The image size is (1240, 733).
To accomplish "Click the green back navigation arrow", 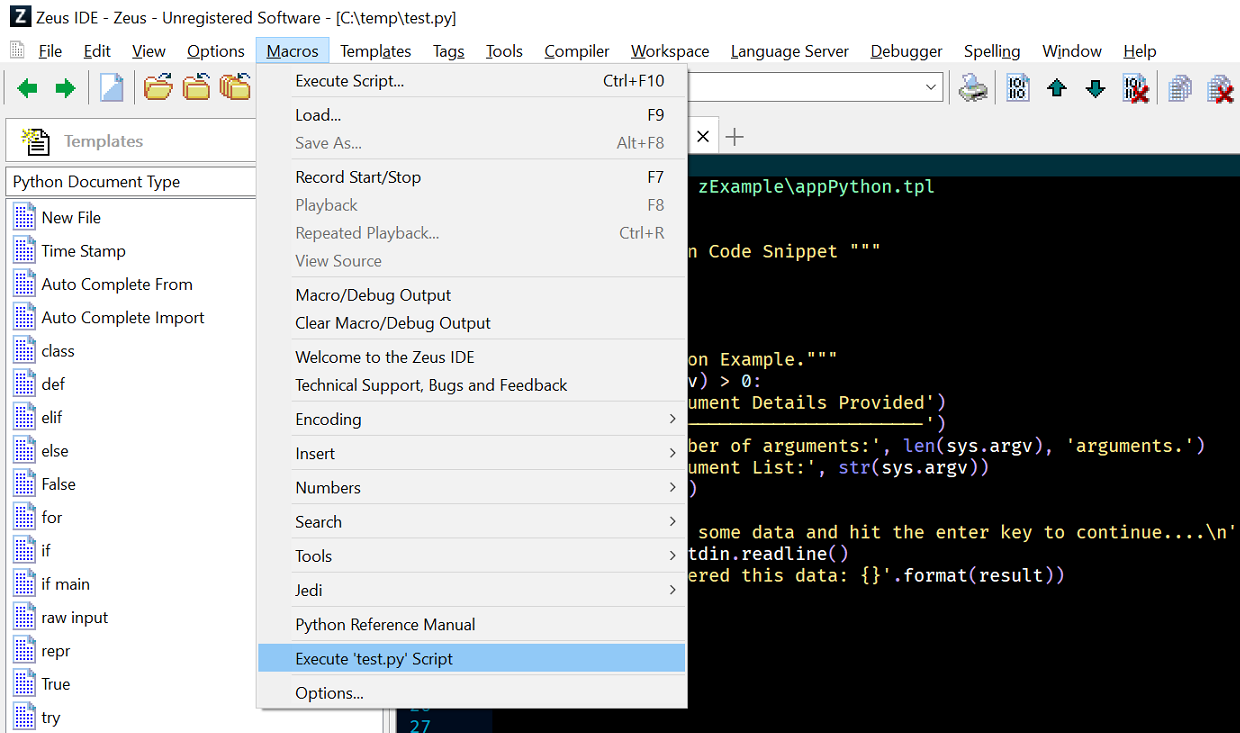I will click(28, 89).
